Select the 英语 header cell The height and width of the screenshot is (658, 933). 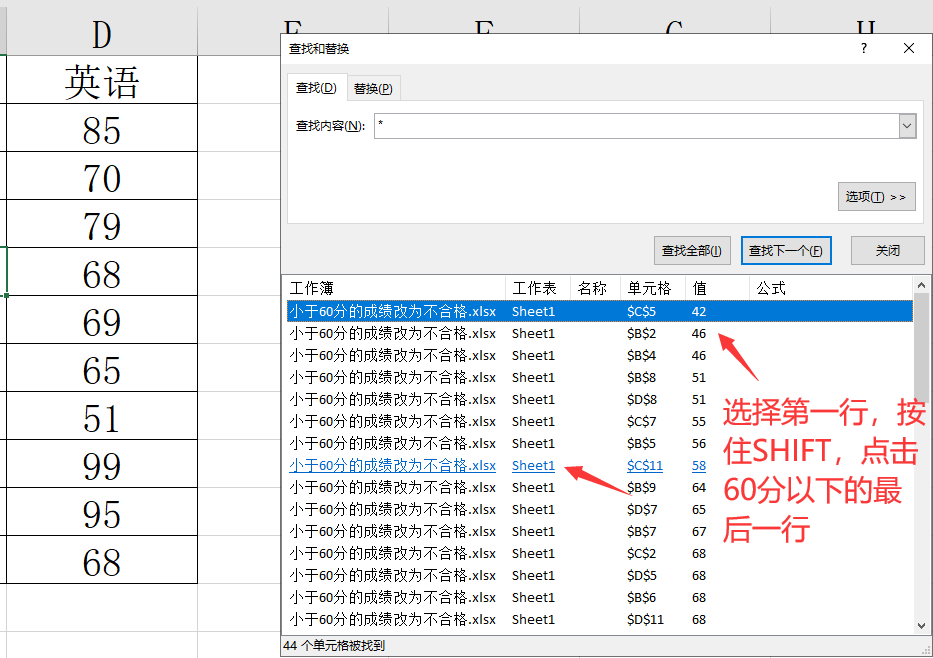coord(102,80)
